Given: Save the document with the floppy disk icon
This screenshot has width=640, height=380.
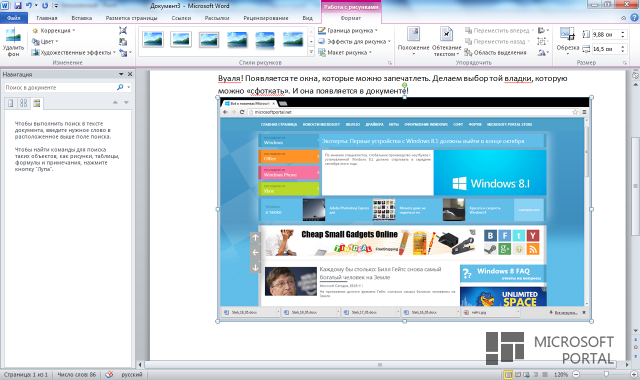Looking at the screenshot, I should [18, 6].
